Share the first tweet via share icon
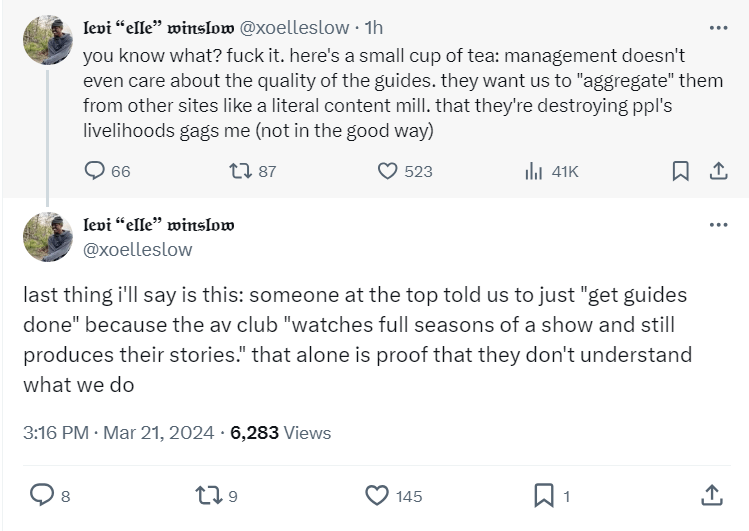749x531 pixels. point(717,171)
